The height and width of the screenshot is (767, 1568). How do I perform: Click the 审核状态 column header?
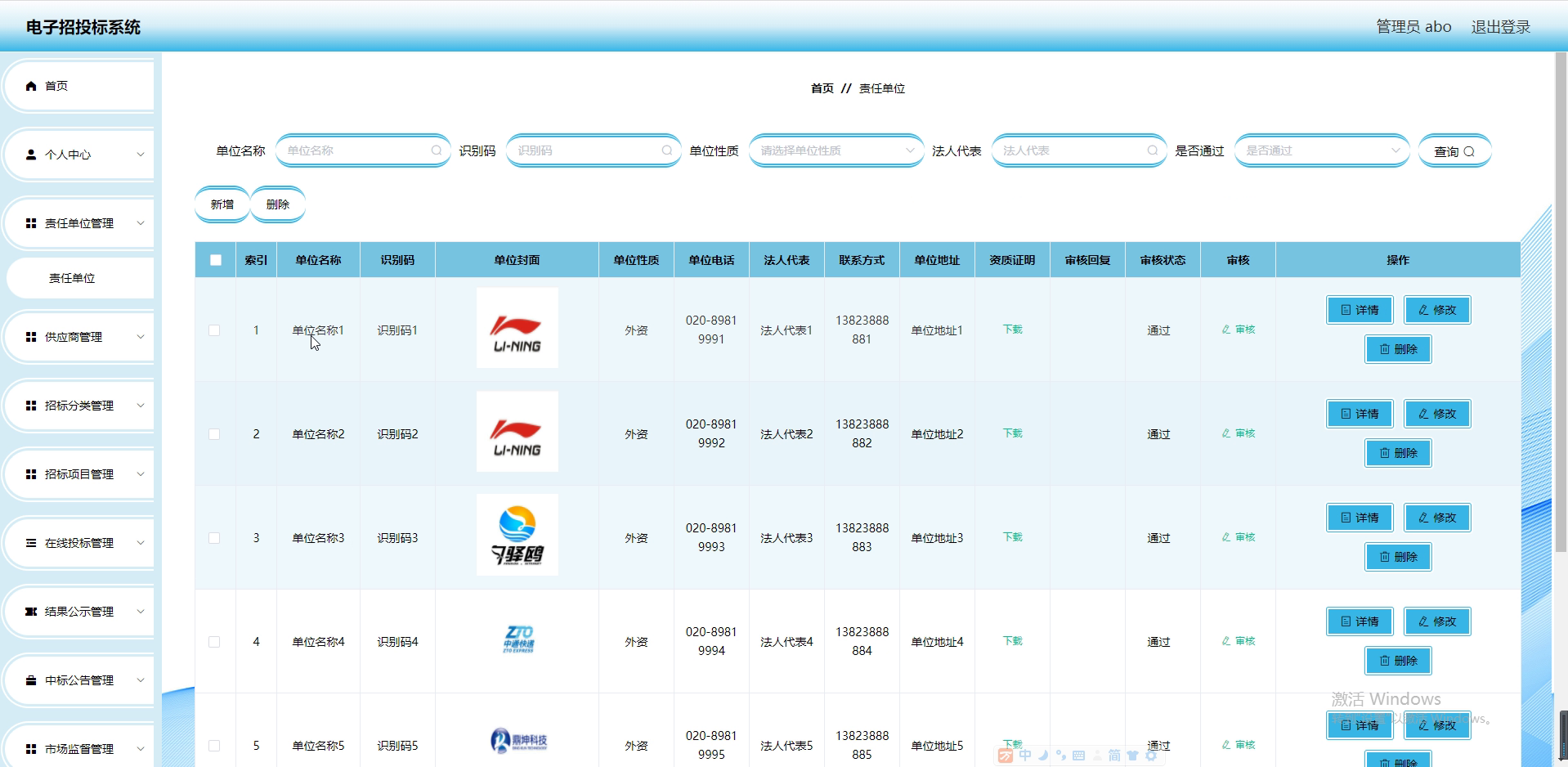tap(1163, 260)
